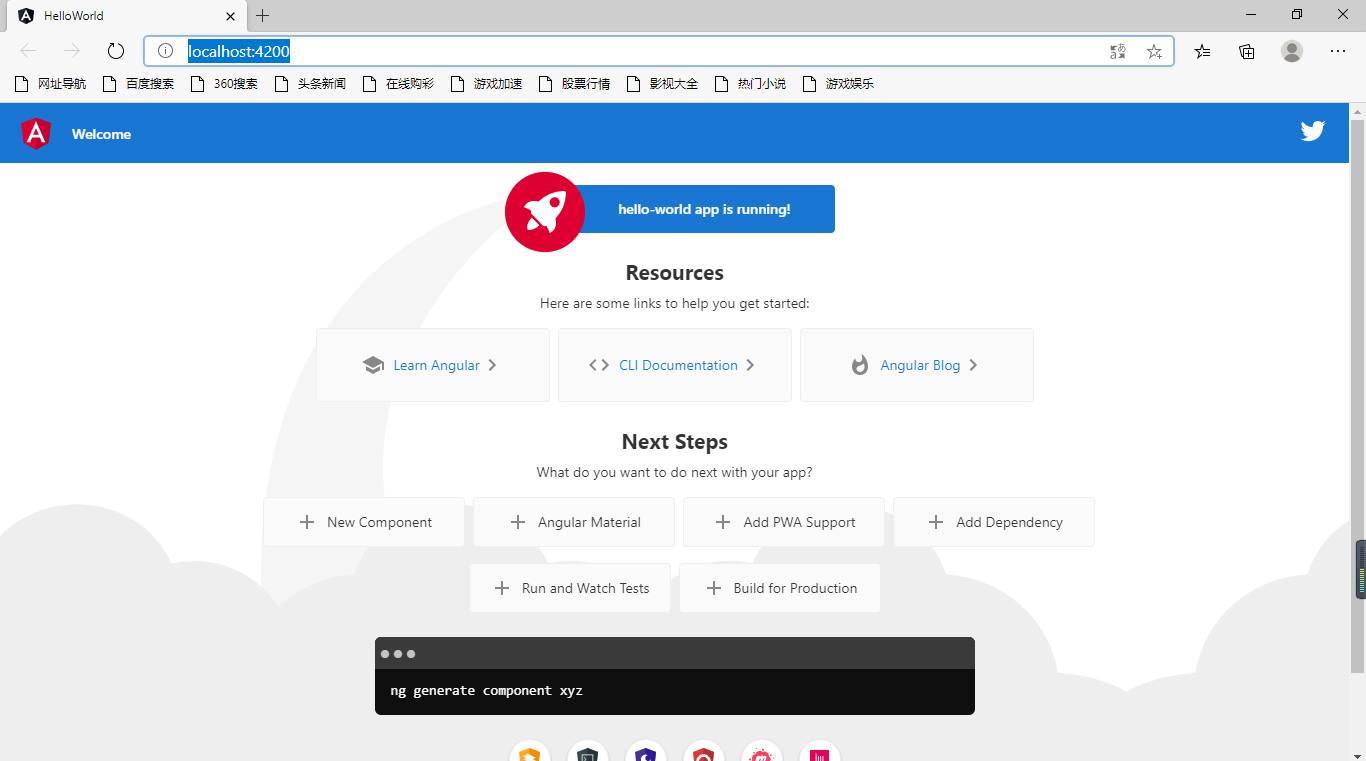Open the 游戏娱乐 bookmark
The height and width of the screenshot is (761, 1366).
(838, 84)
